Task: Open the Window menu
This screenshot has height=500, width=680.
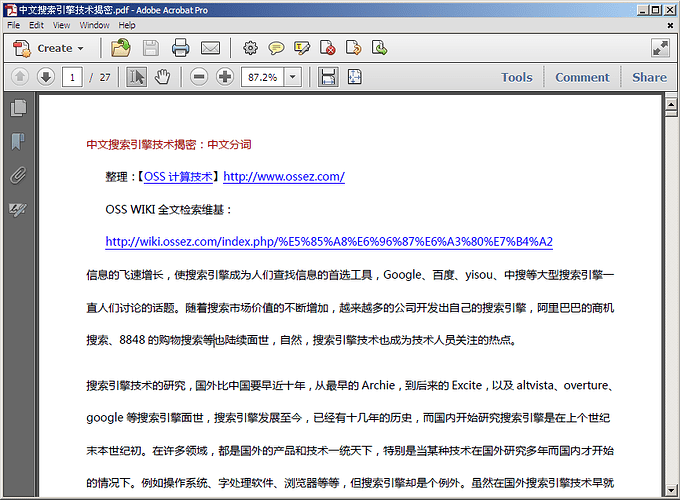Action: (x=94, y=25)
